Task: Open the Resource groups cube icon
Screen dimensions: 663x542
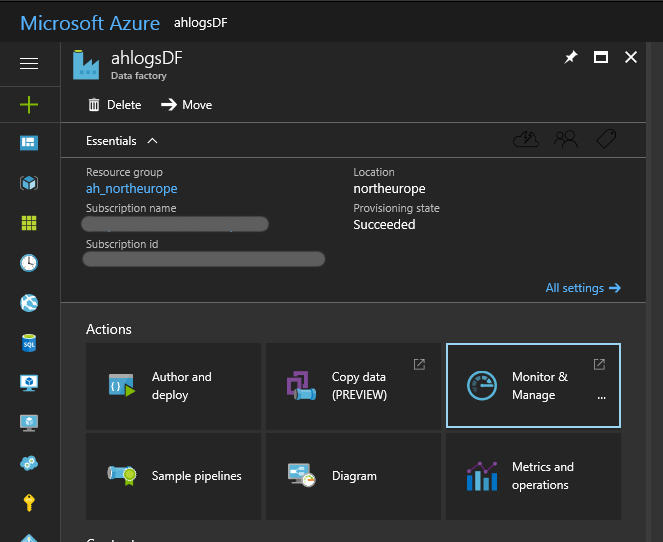Action: pyautogui.click(x=29, y=183)
